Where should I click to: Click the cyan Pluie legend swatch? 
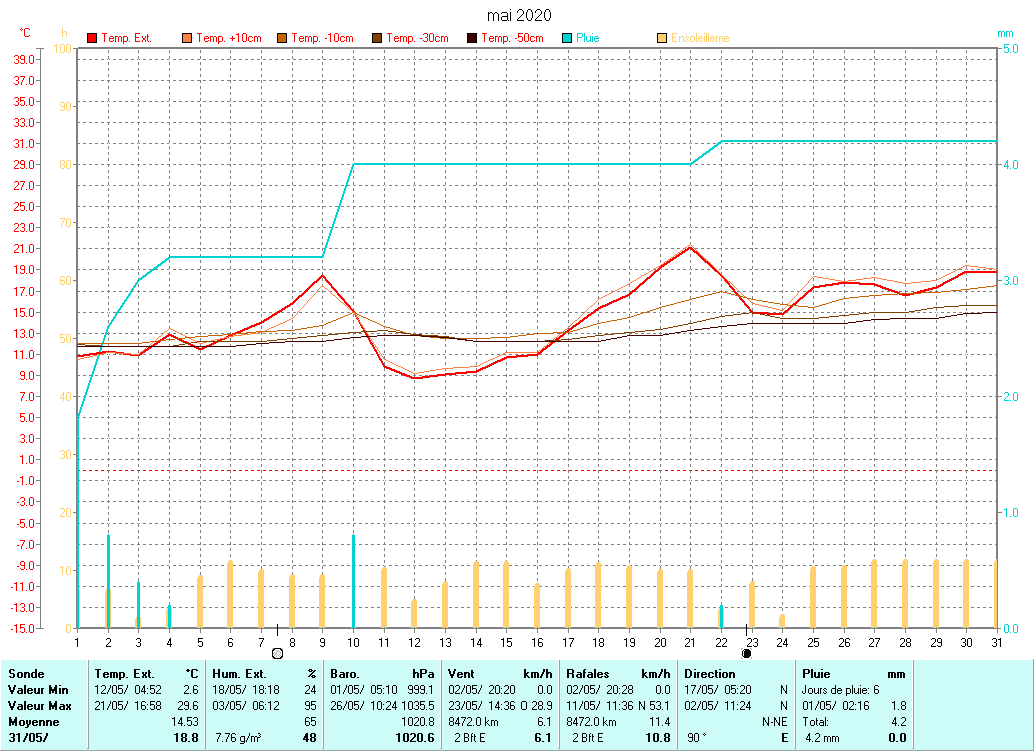click(x=567, y=38)
